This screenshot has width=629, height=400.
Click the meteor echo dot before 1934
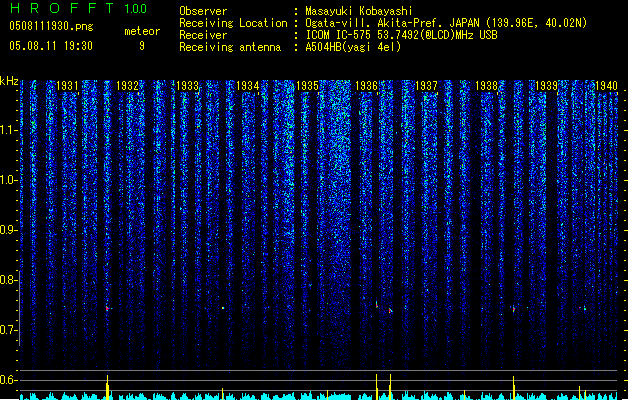coord(223,308)
